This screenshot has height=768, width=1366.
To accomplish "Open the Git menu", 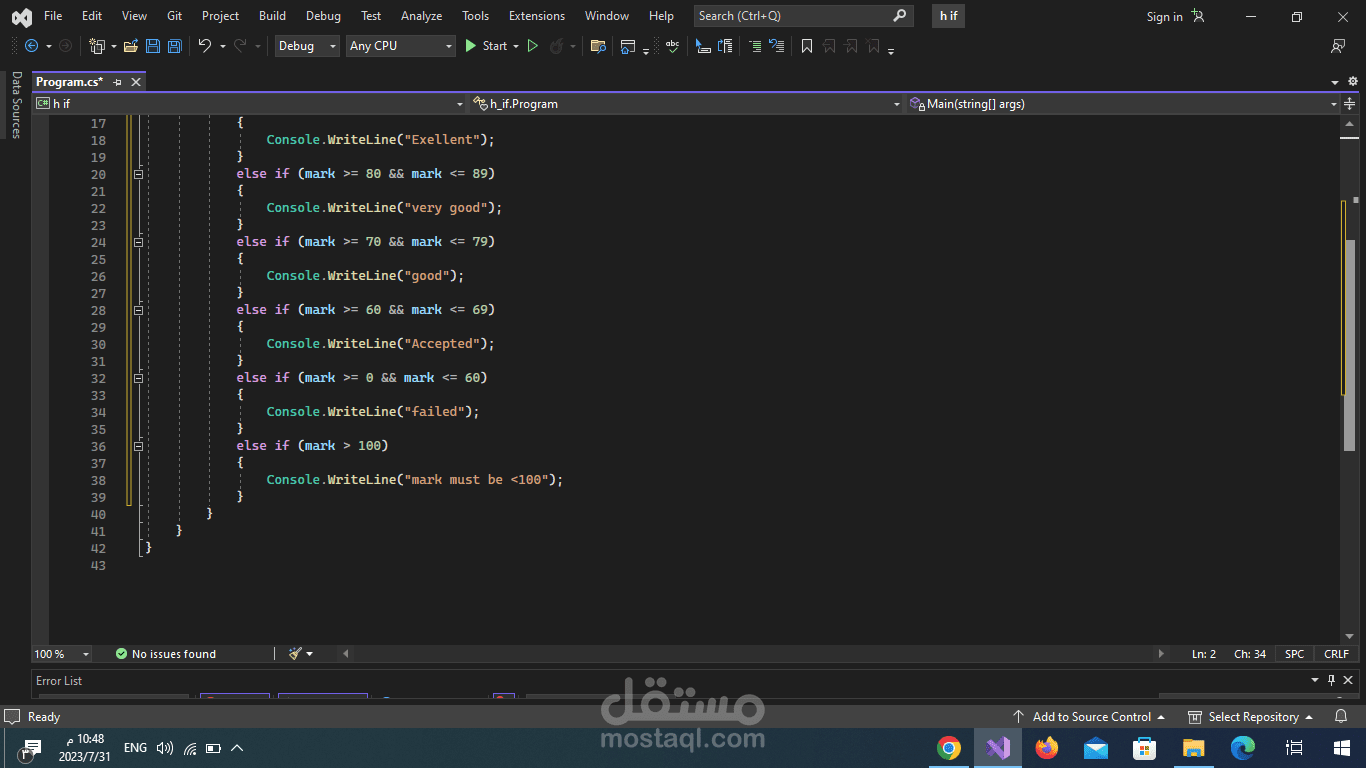I will [175, 16].
